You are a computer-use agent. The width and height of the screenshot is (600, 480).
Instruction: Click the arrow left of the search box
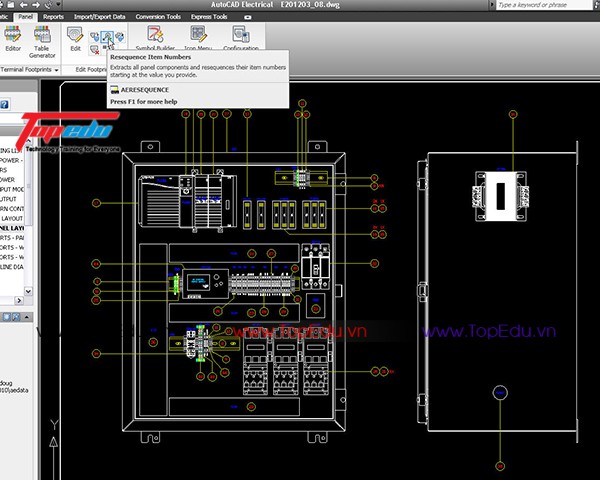coord(492,5)
